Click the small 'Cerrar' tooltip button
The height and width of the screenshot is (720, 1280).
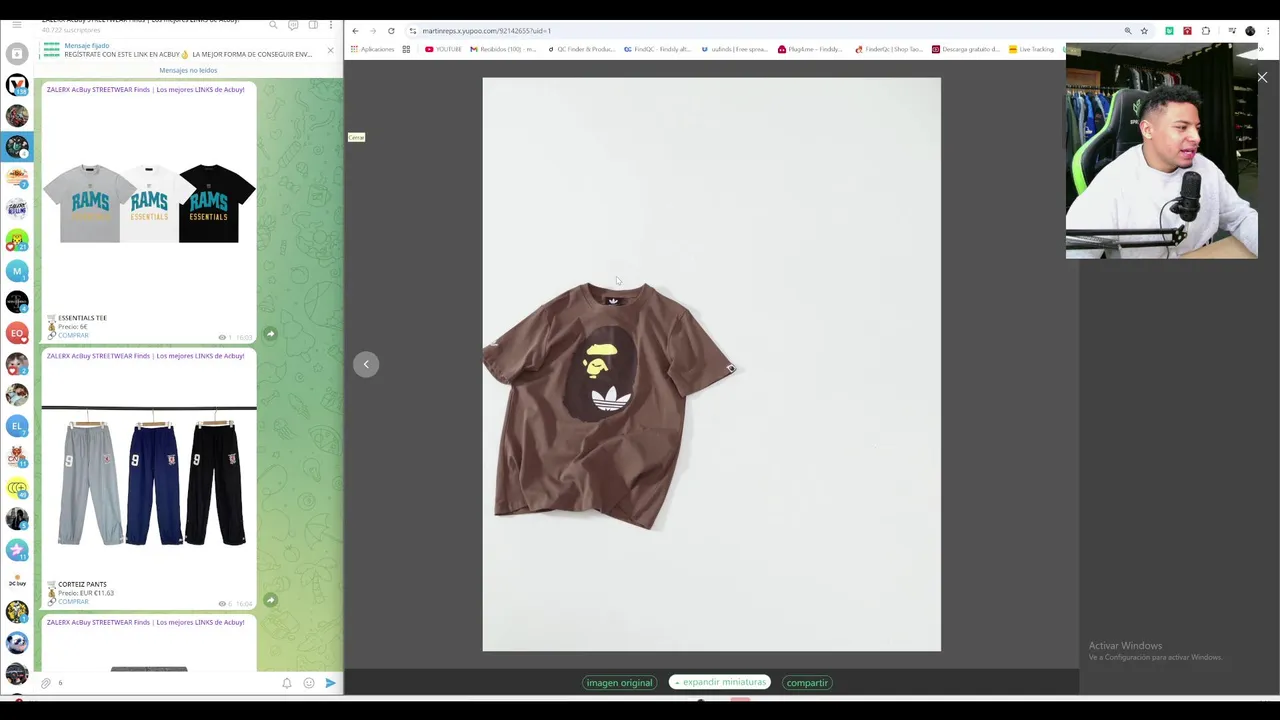pyautogui.click(x=356, y=137)
